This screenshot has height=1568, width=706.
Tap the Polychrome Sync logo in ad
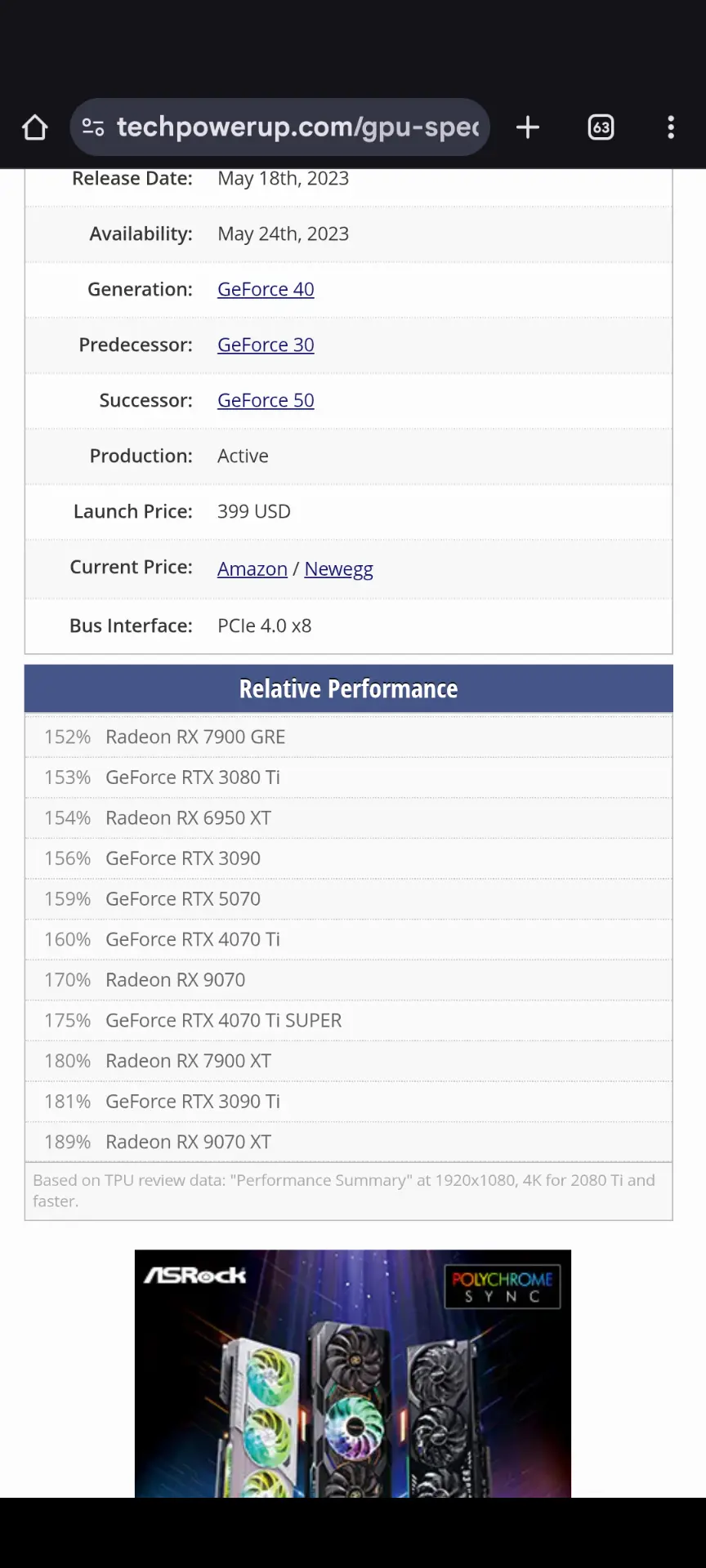pyautogui.click(x=502, y=1286)
